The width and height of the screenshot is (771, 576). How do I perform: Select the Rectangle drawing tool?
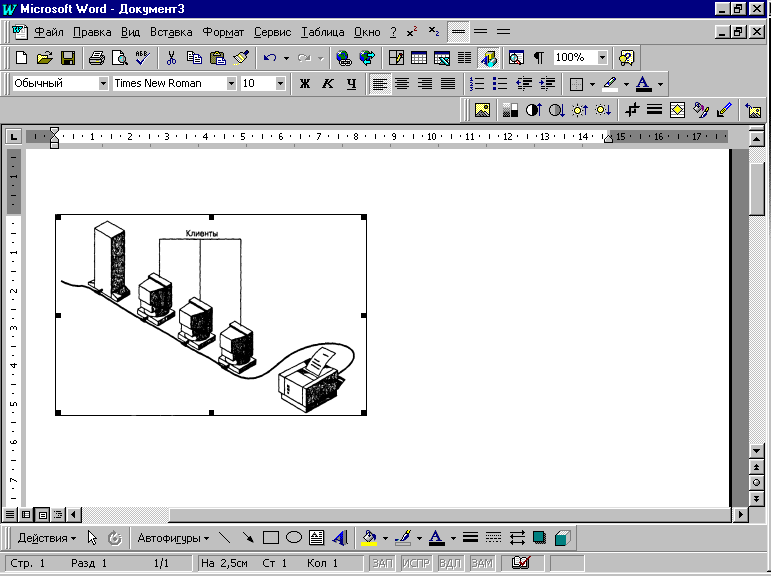click(270, 538)
